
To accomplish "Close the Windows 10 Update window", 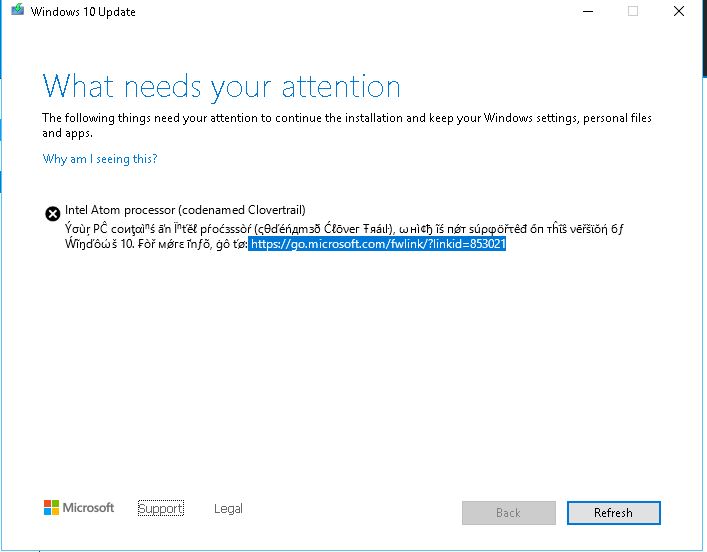I will [679, 11].
